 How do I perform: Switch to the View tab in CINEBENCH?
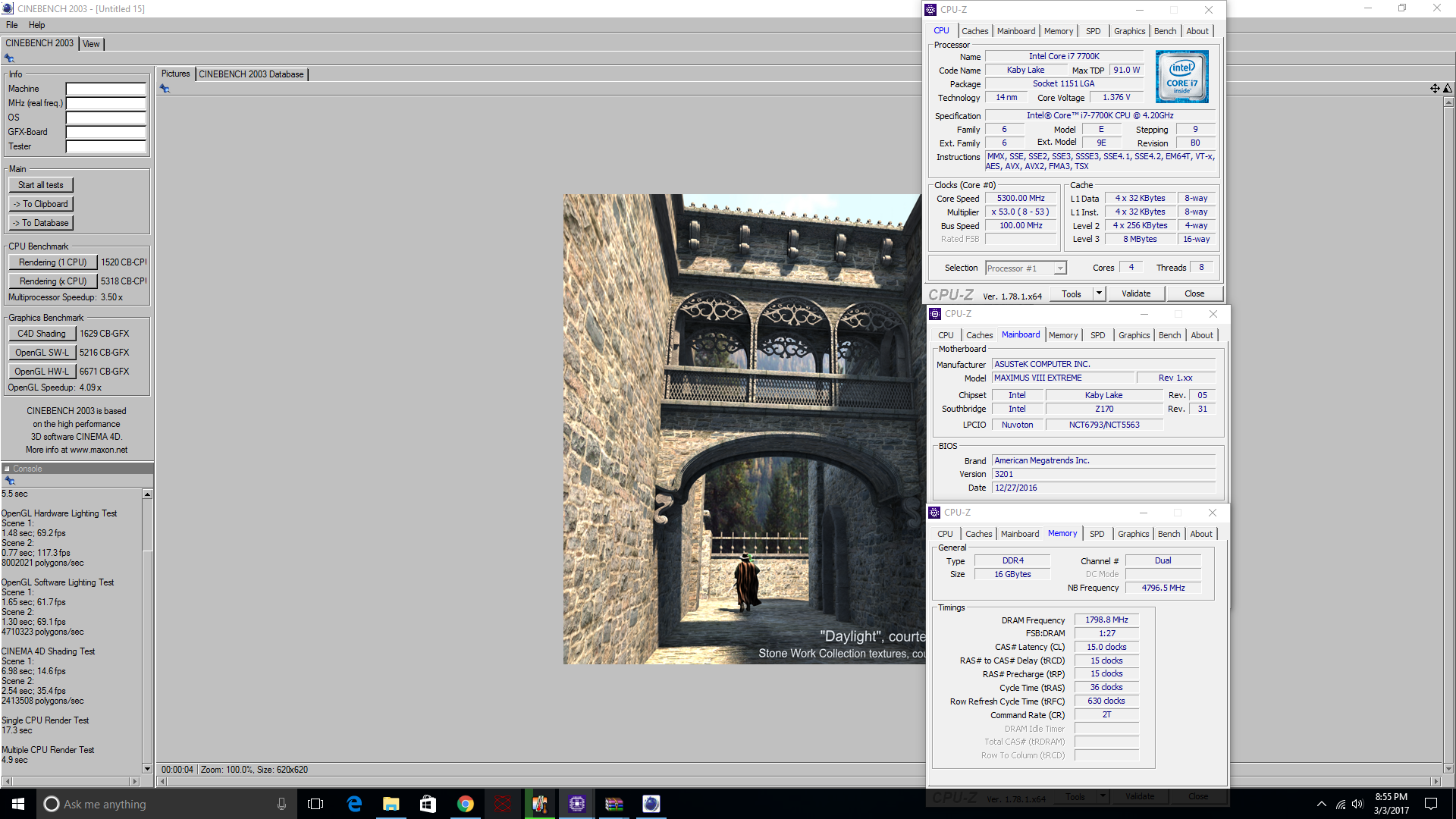[91, 44]
